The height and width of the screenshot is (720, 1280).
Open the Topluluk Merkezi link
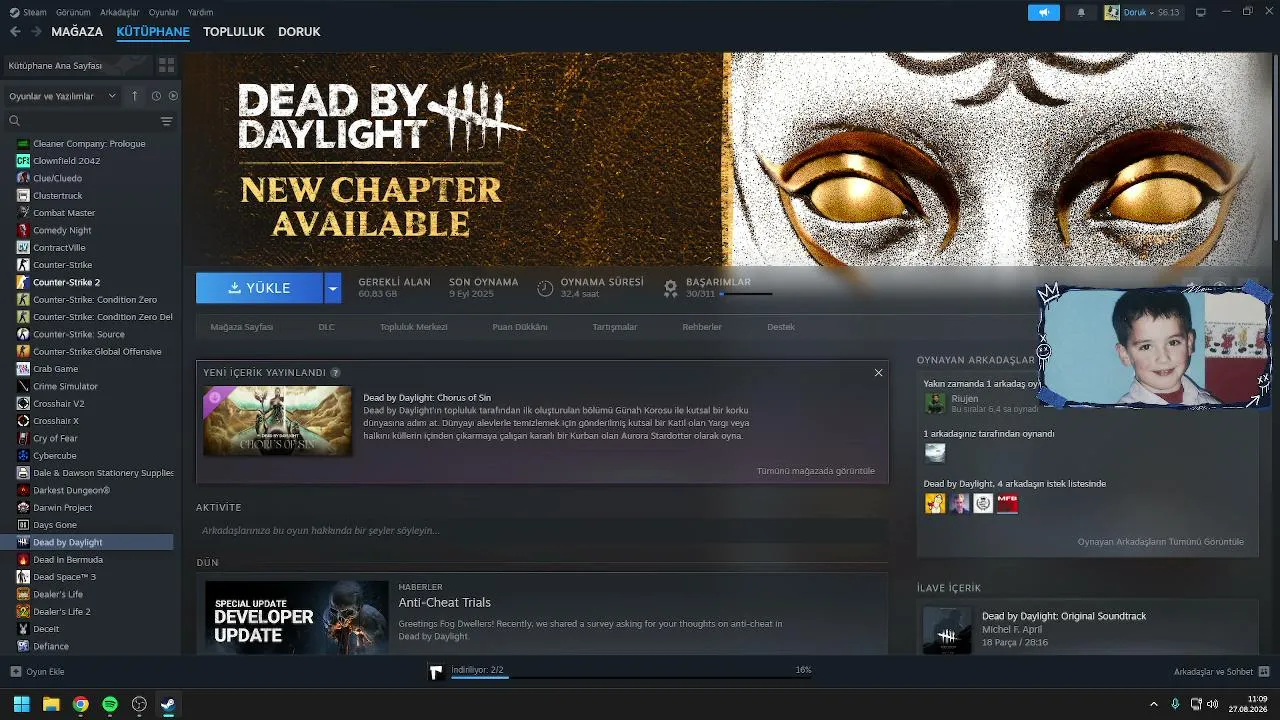414,327
